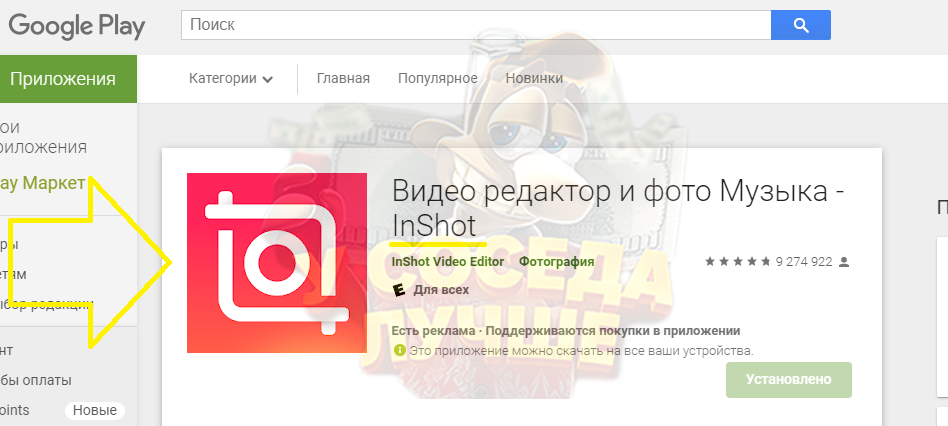Click the Поиск search field

click(476, 25)
